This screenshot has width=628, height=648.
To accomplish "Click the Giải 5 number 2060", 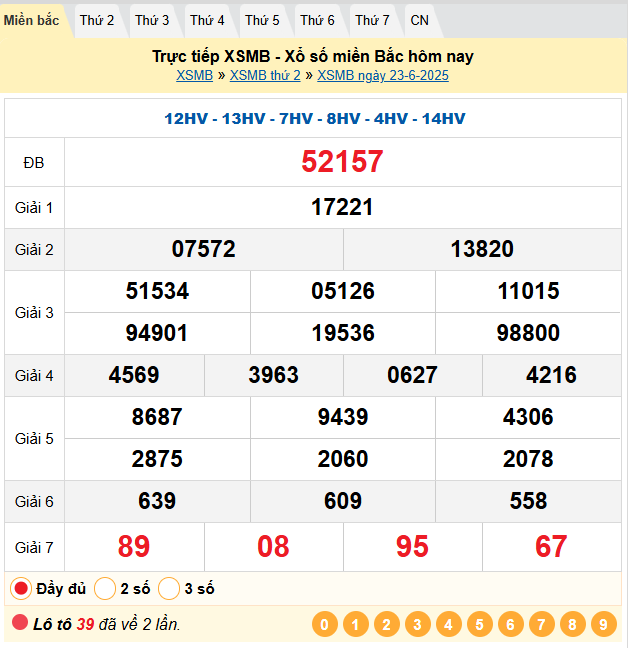I will (x=343, y=459).
